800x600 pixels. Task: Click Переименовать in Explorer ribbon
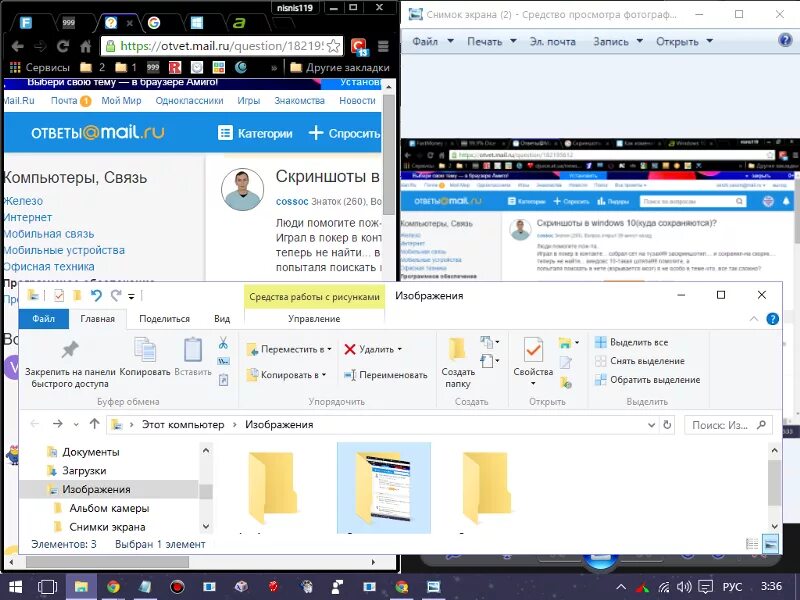click(386, 375)
